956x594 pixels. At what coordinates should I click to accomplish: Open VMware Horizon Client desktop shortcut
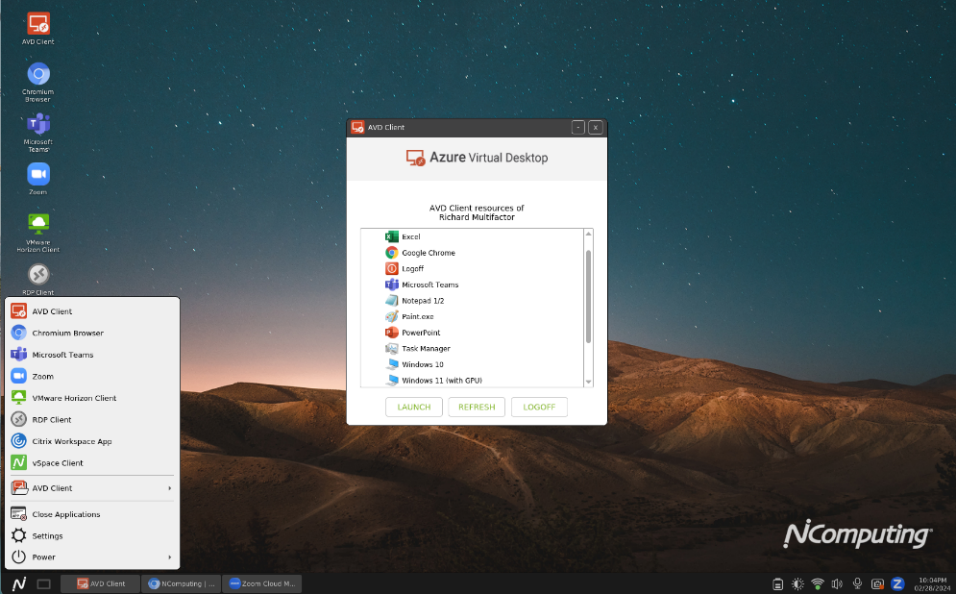click(38, 232)
